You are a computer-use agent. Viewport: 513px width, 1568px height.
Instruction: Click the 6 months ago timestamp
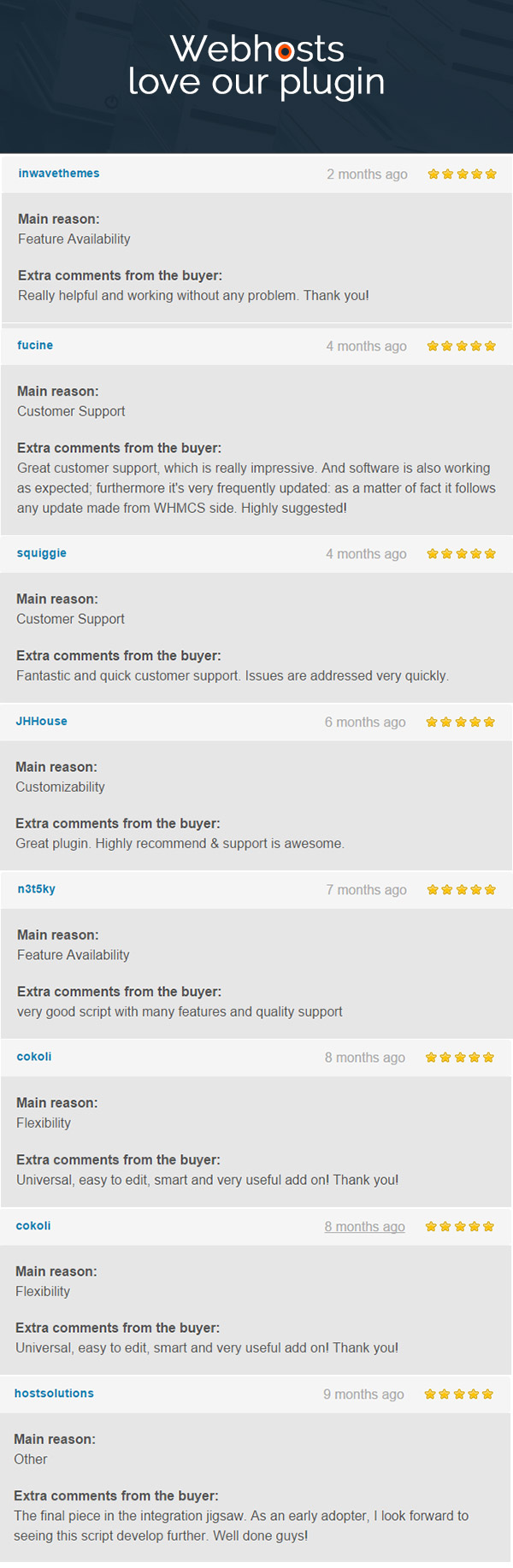(365, 722)
